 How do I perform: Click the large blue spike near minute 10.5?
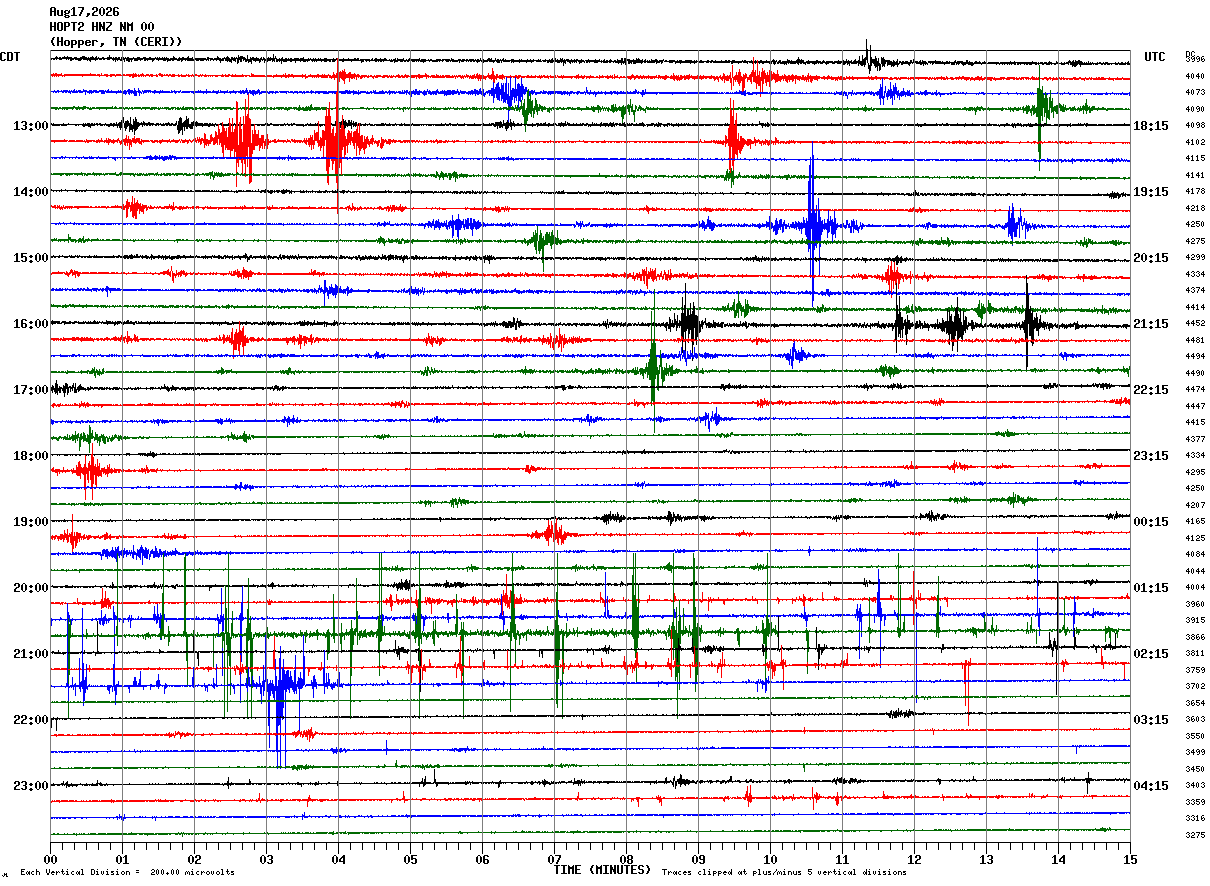812,223
